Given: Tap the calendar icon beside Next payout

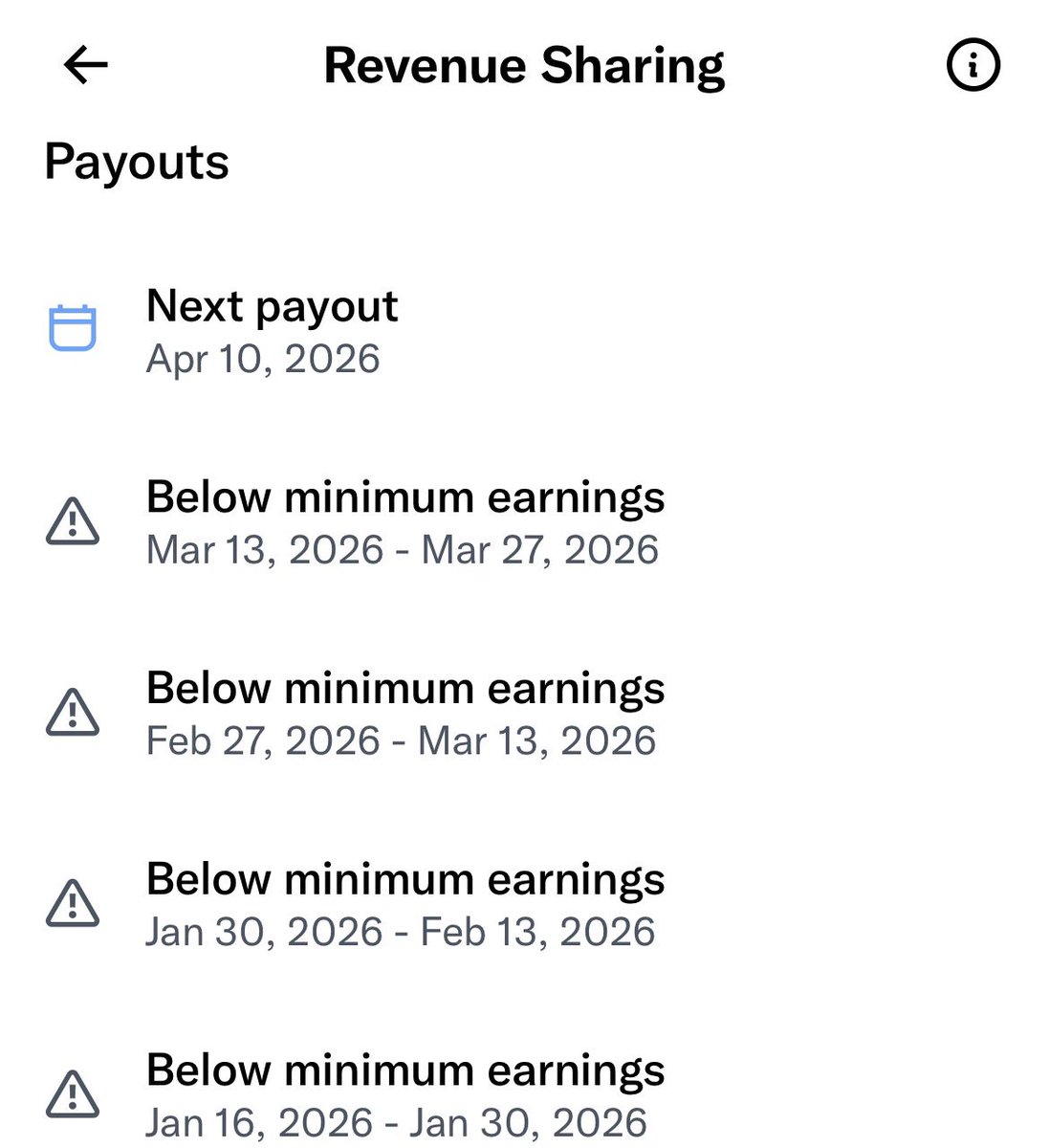Looking at the screenshot, I should coord(73,328).
